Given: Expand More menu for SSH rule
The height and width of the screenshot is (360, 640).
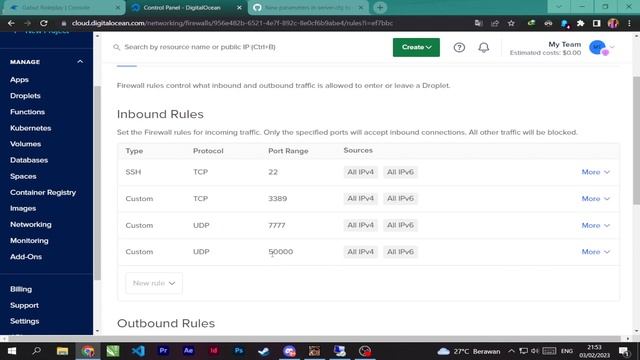Looking at the screenshot, I should [596, 172].
